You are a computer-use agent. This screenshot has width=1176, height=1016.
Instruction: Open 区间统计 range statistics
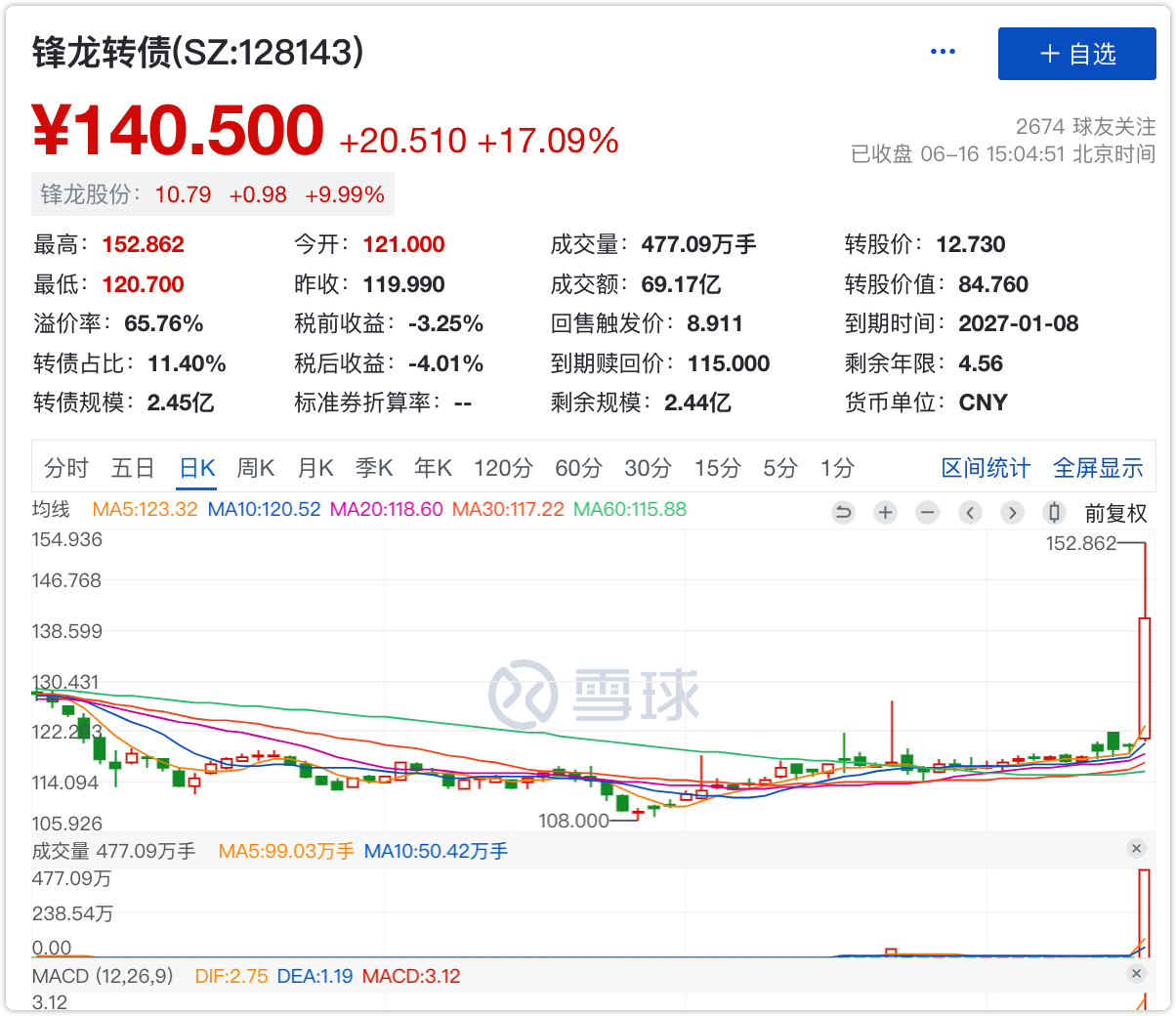pyautogui.click(x=985, y=468)
